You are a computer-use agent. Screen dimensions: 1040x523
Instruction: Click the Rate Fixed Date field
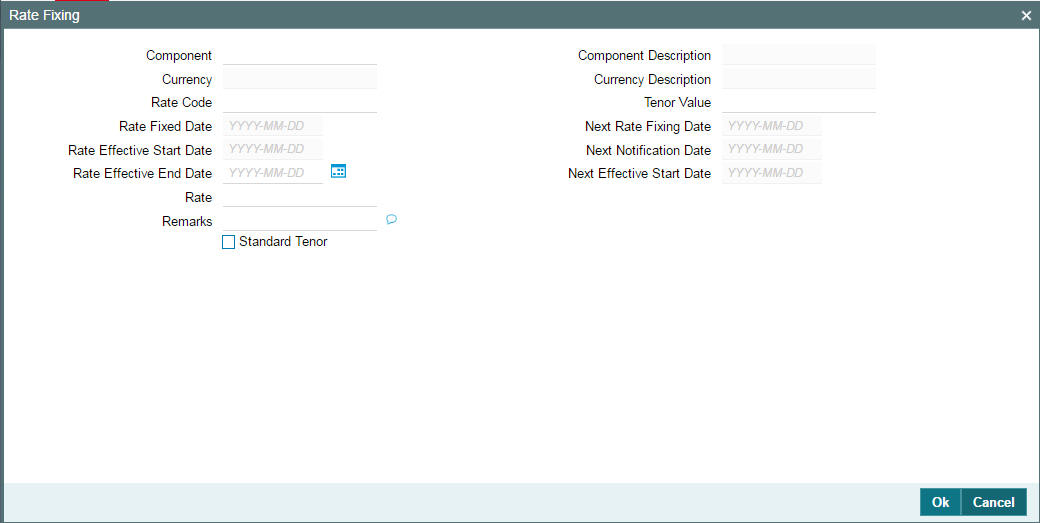click(x=273, y=126)
